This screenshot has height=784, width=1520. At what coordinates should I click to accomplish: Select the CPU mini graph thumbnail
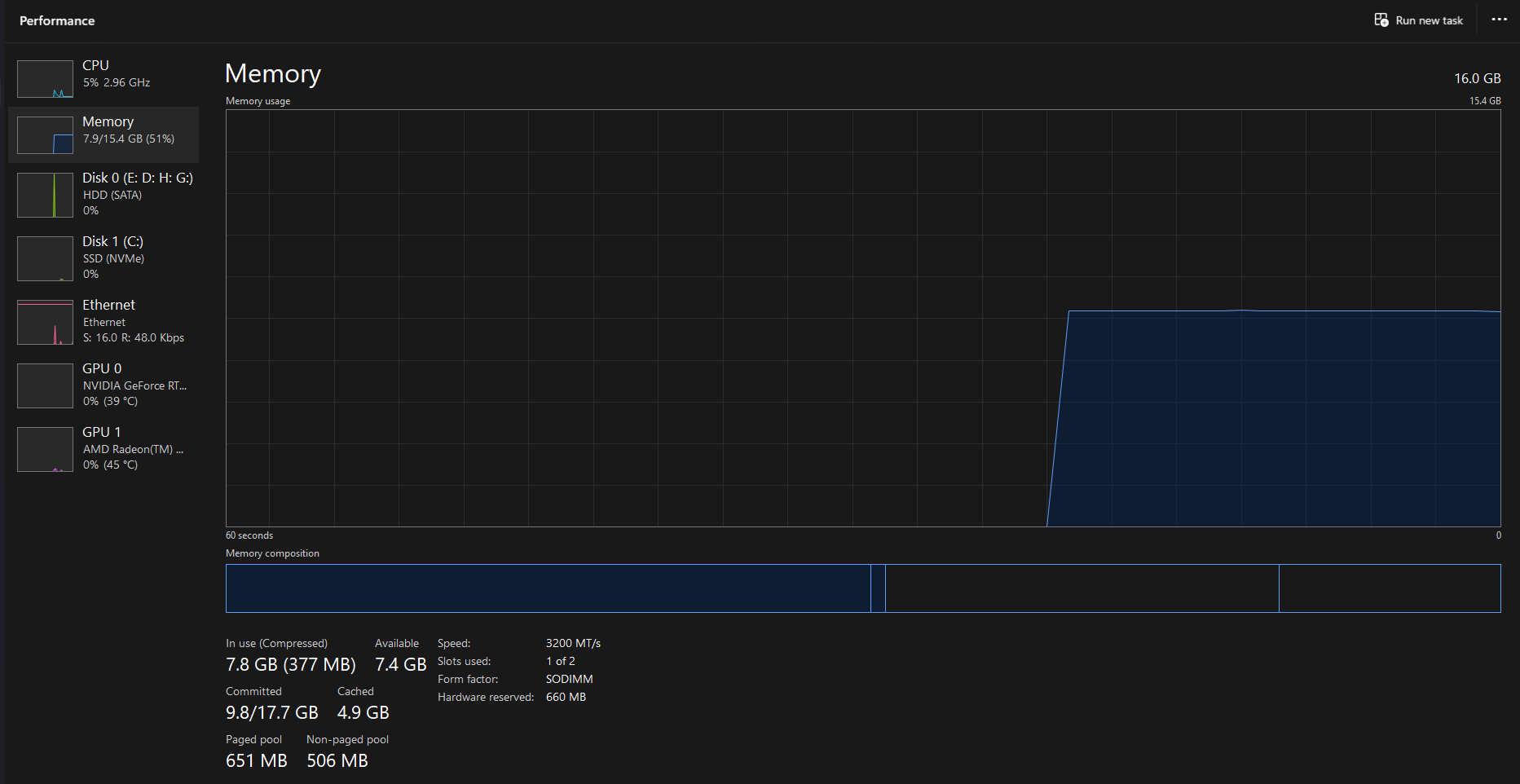[46, 79]
